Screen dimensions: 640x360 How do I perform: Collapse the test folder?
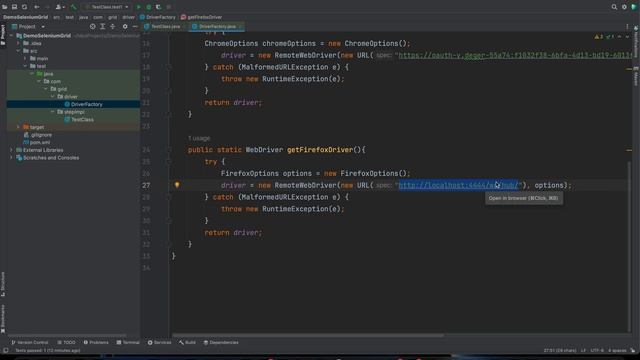point(25,66)
